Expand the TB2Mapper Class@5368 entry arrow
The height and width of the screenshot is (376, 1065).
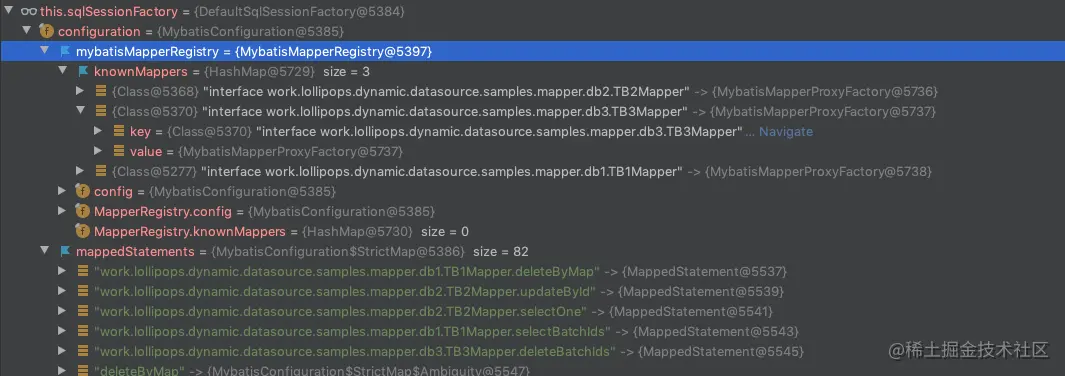coord(80,91)
